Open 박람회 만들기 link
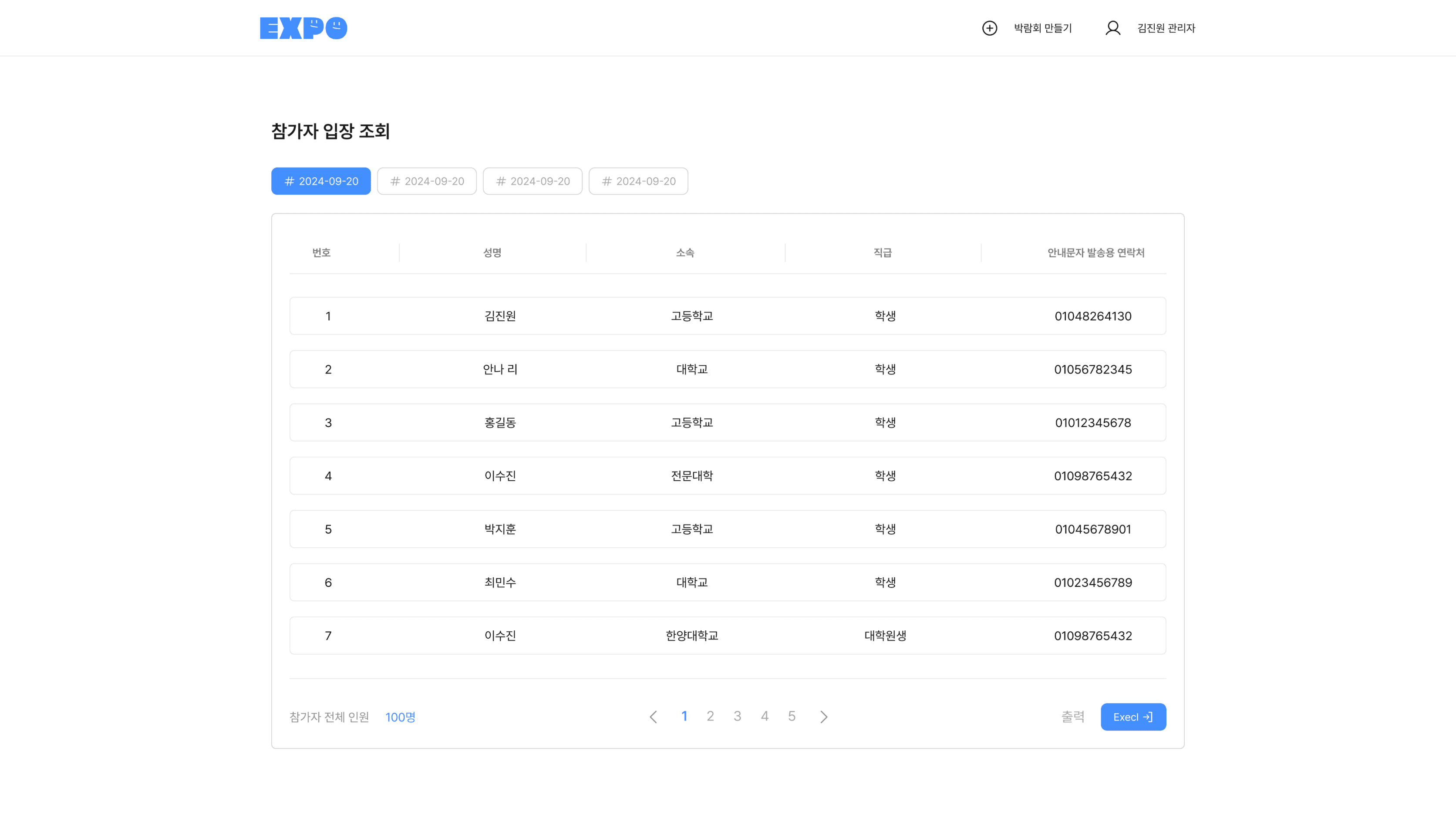Image resolution: width=1456 pixels, height=822 pixels. click(x=1042, y=28)
